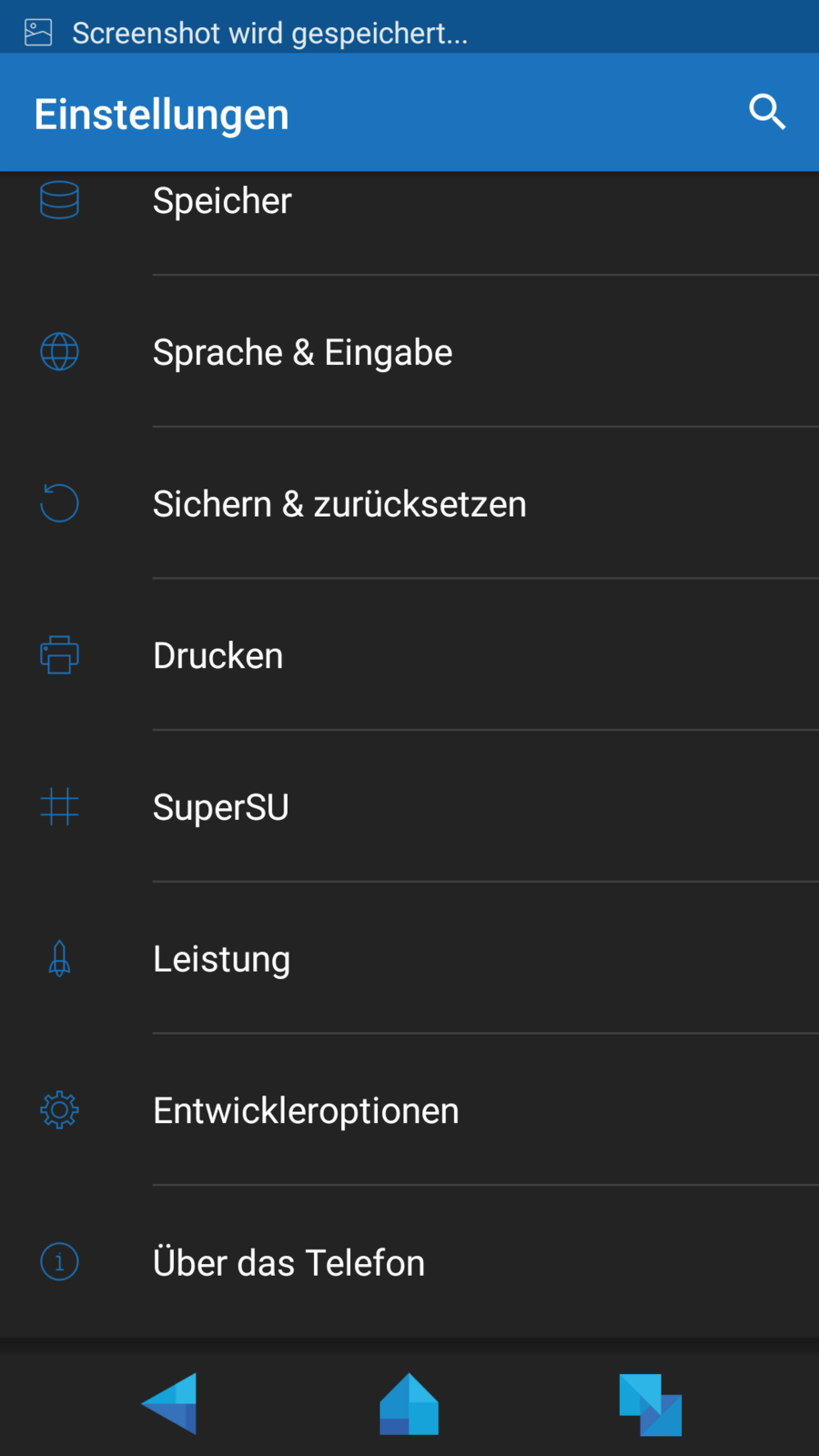Tap the gear developer options icon
Screen dimensions: 819x1456
pyautogui.click(x=59, y=1110)
